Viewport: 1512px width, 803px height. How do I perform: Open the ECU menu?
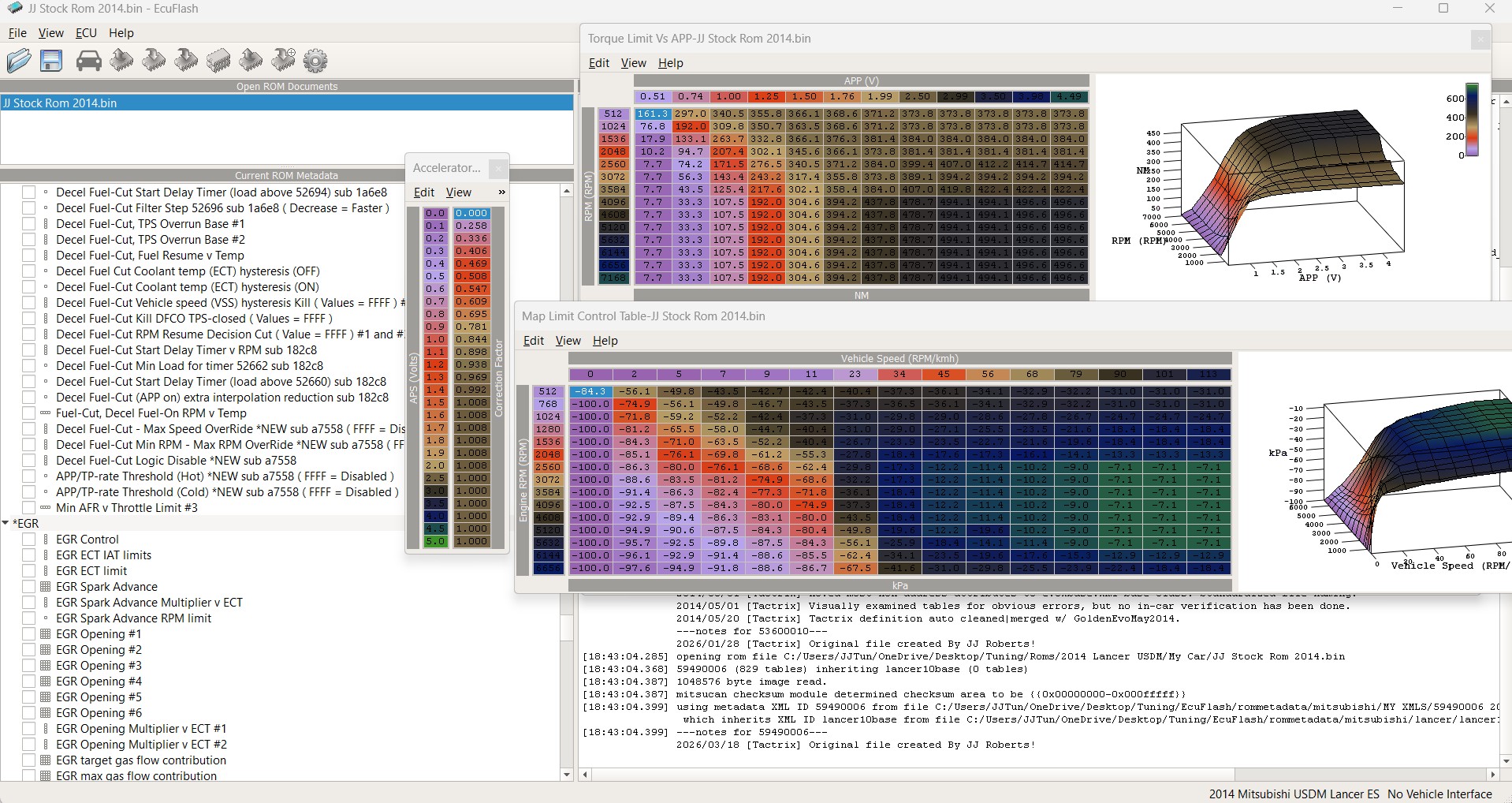(x=86, y=33)
